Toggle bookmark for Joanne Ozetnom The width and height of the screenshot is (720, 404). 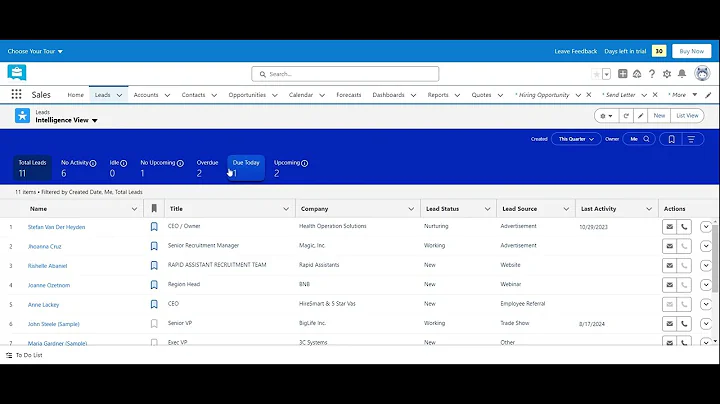click(154, 285)
